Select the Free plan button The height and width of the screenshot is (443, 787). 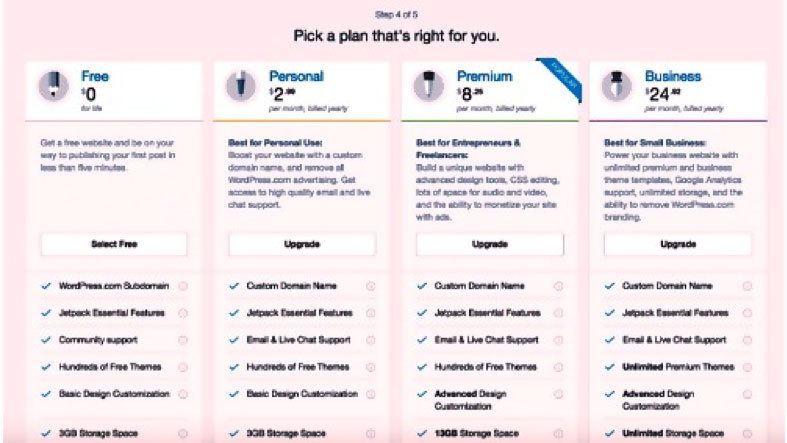tap(114, 244)
